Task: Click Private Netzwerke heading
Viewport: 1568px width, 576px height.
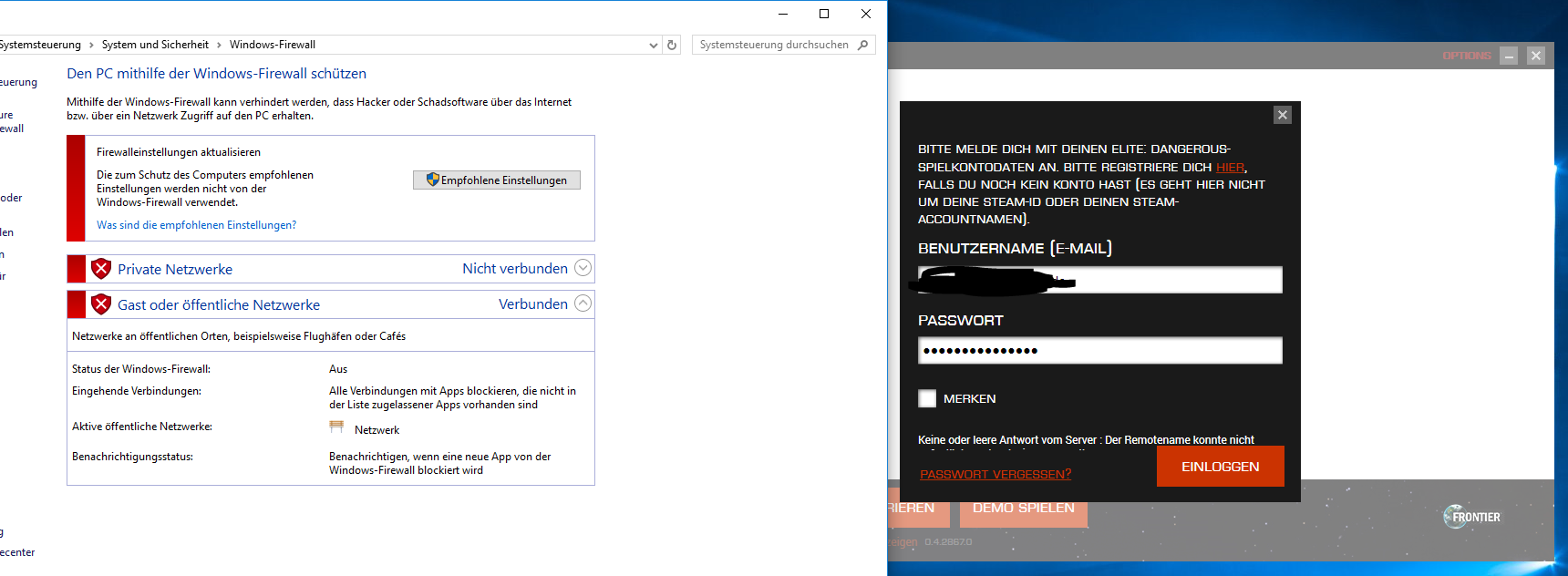Action: coord(175,269)
